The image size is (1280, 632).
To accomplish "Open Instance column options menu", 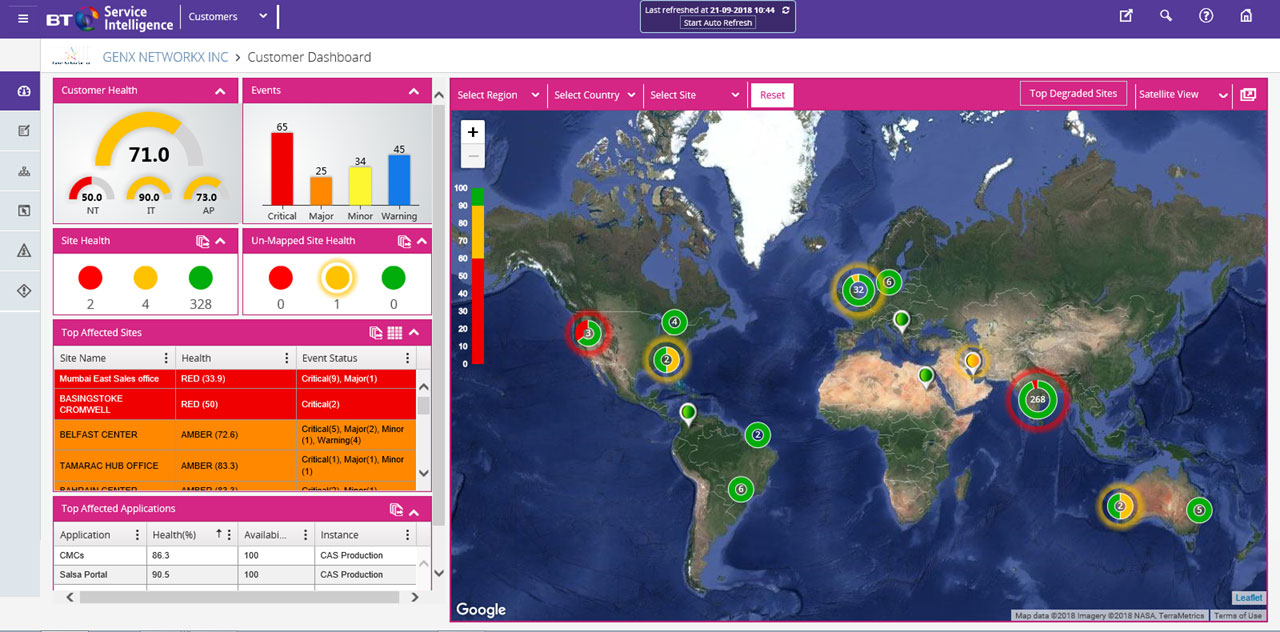I will point(407,535).
